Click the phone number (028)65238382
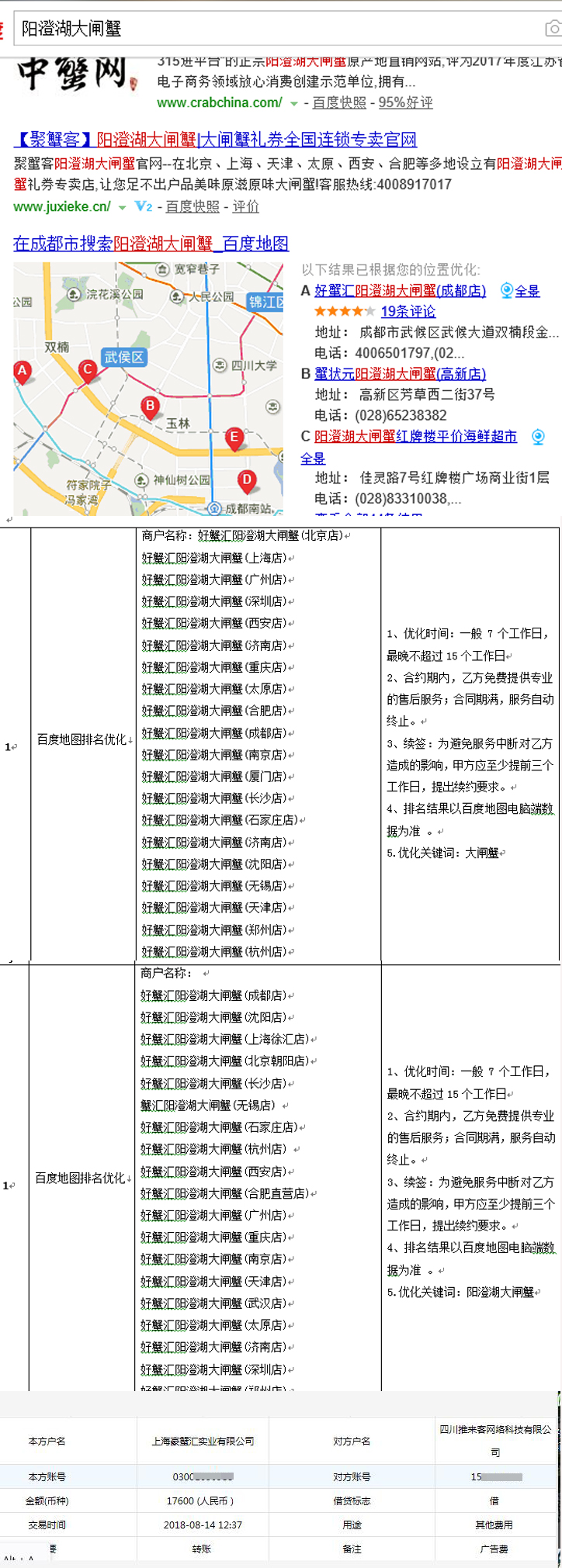Image resolution: width=562 pixels, height=1568 pixels. (401, 415)
